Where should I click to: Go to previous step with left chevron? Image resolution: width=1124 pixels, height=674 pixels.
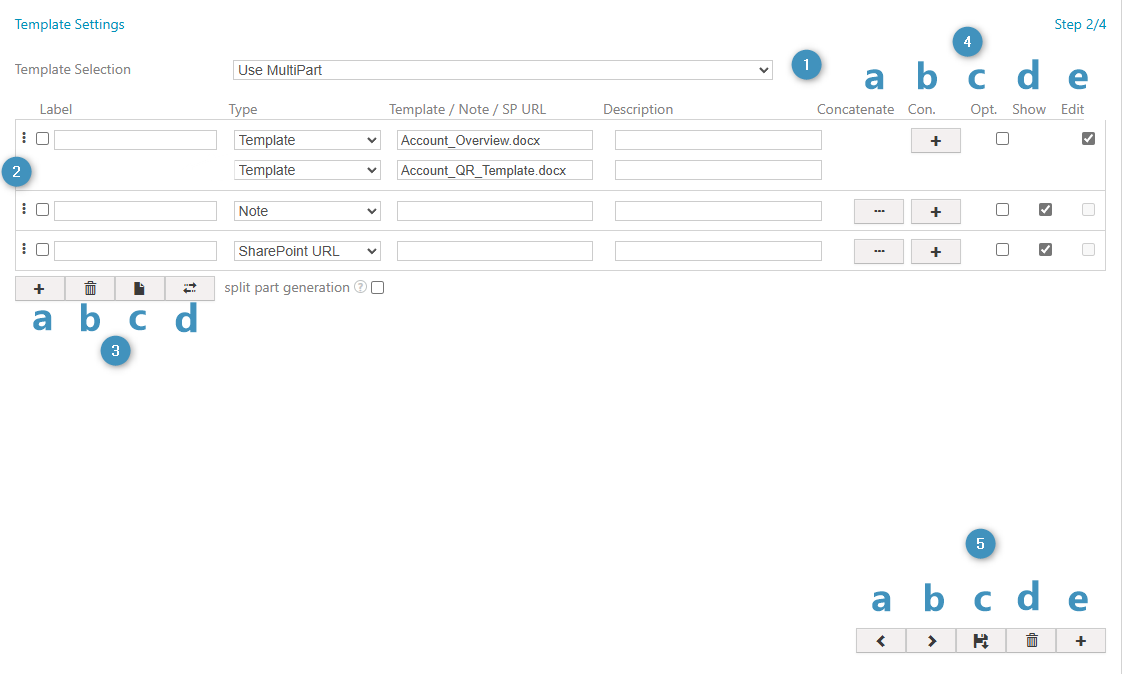tap(881, 641)
